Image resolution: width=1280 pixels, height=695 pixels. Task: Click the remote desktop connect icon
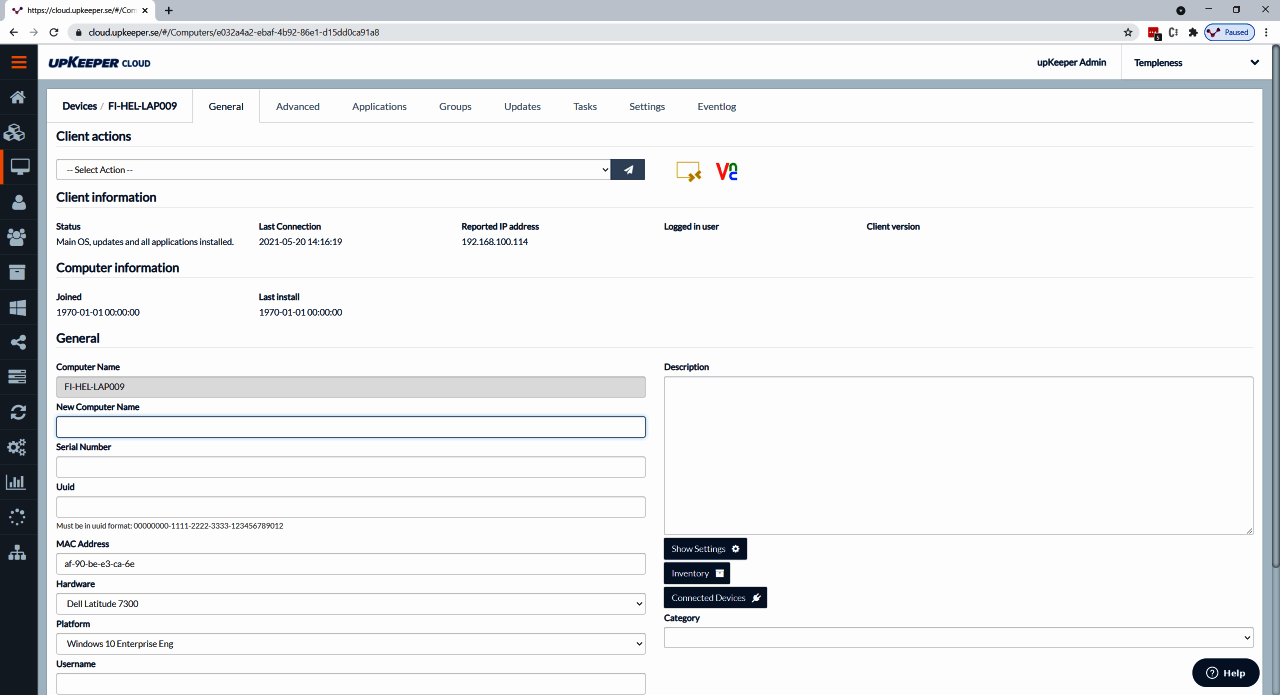688,171
